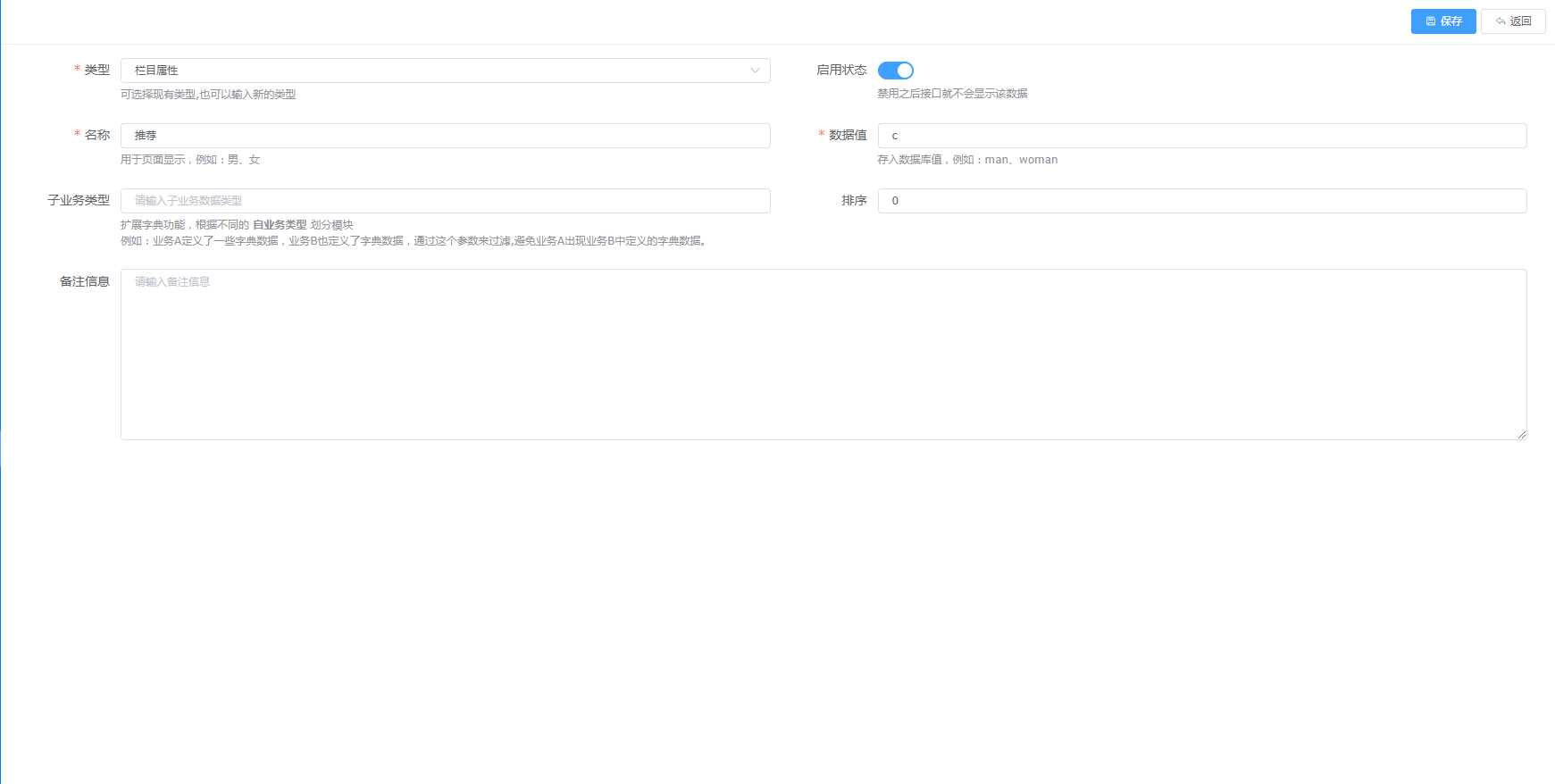The image size is (1555, 784).
Task: Click into the 备注信息 textarea
Action: (823, 354)
